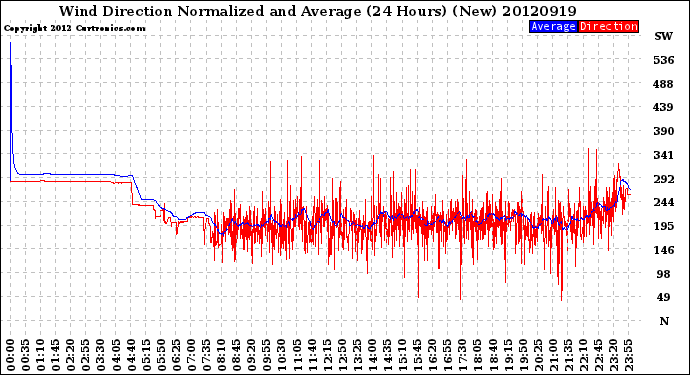Click the 21:35 time label
Viewport: 690px width, 375px height.
(x=568, y=355)
